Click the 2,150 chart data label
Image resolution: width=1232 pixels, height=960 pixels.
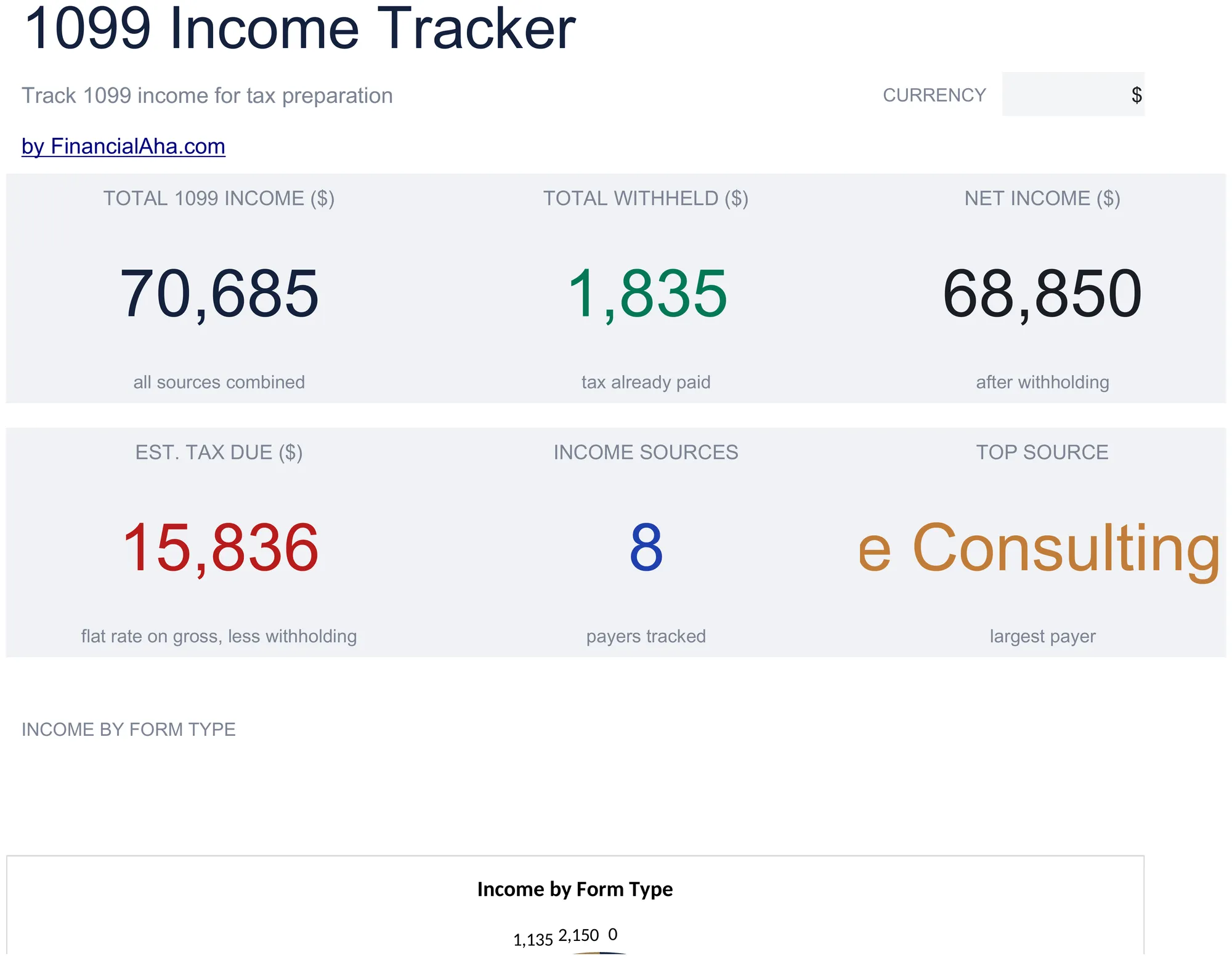(x=578, y=935)
